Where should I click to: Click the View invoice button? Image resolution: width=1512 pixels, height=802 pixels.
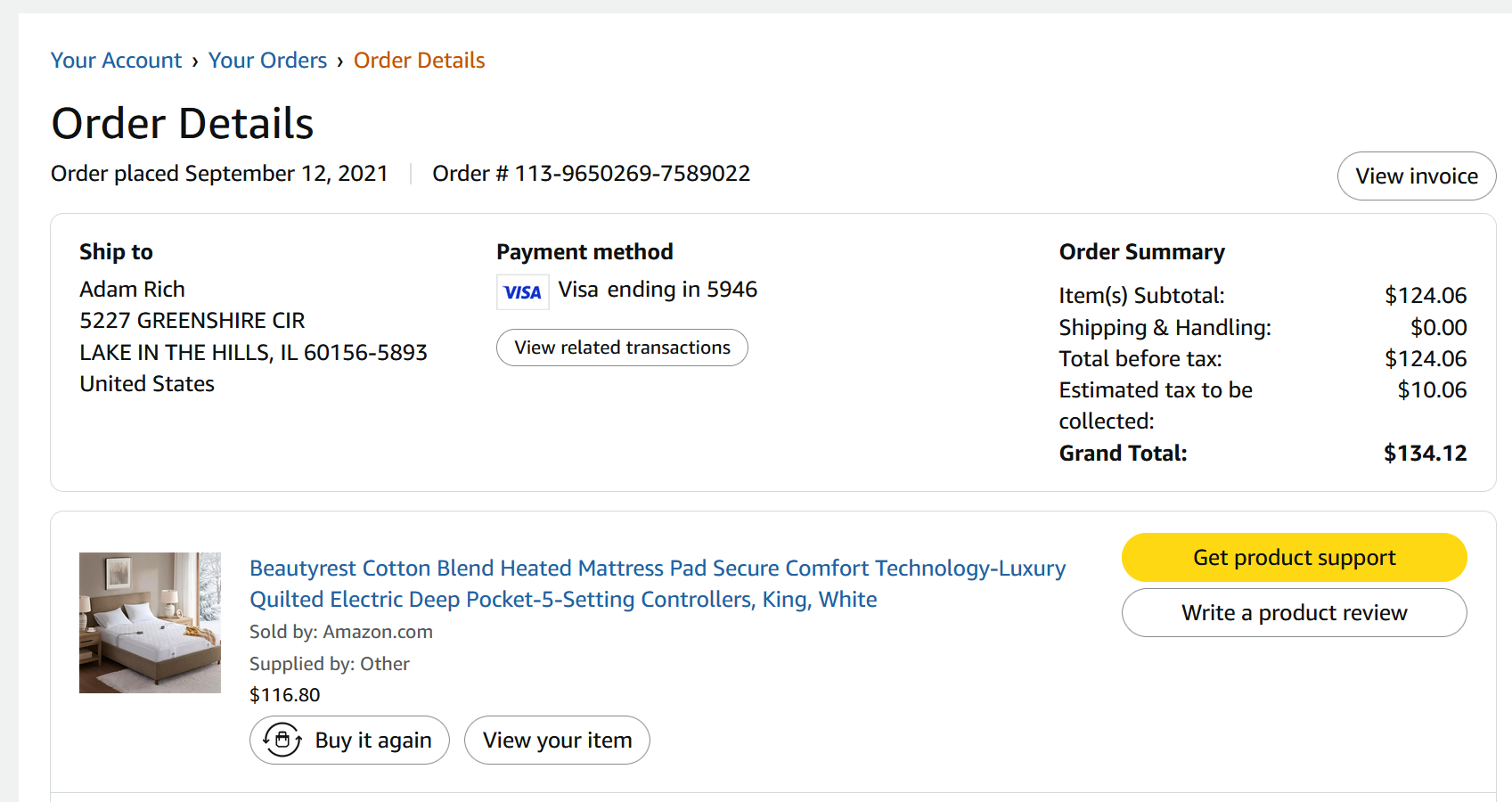coord(1417,176)
